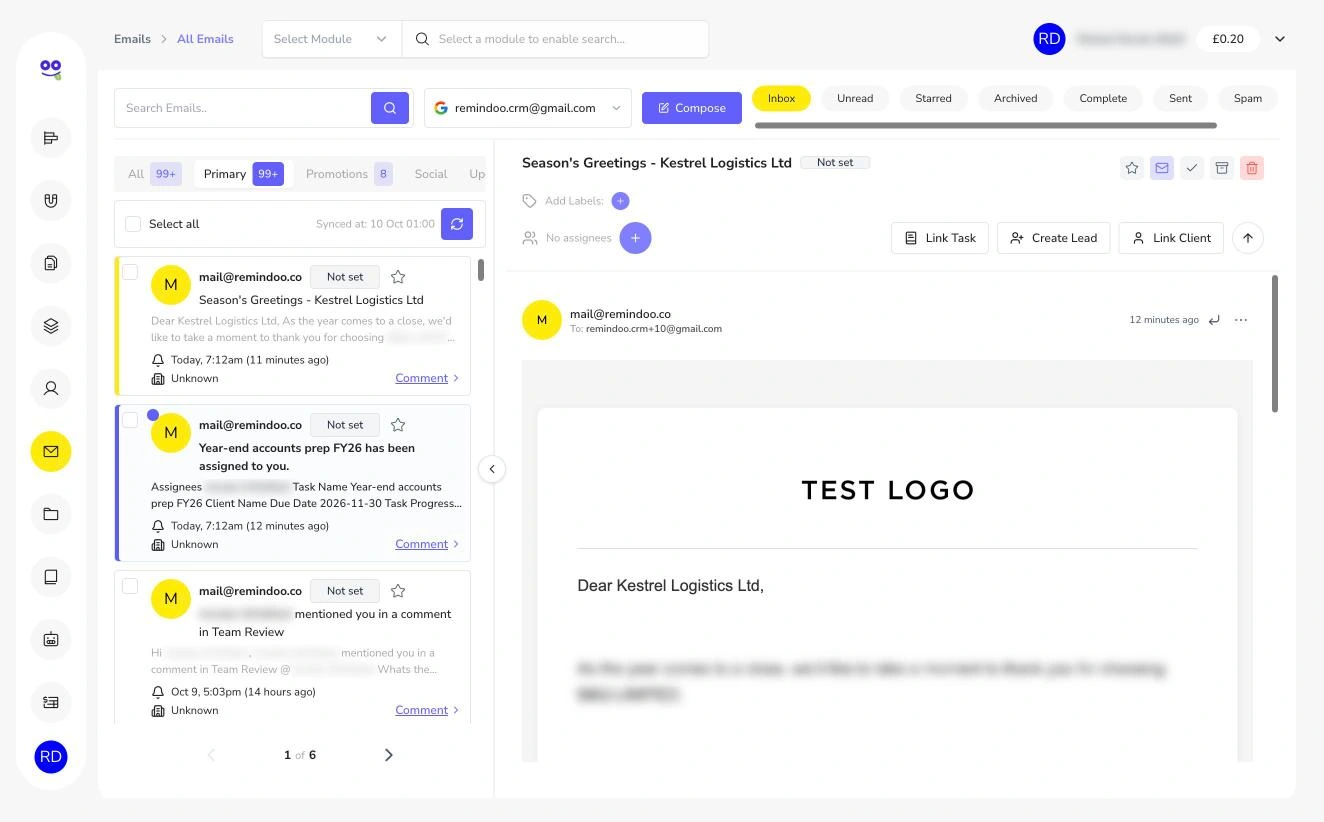Viewport: 1324px width, 822px height.
Task: Open the three-dot more options menu
Action: coord(1241,320)
